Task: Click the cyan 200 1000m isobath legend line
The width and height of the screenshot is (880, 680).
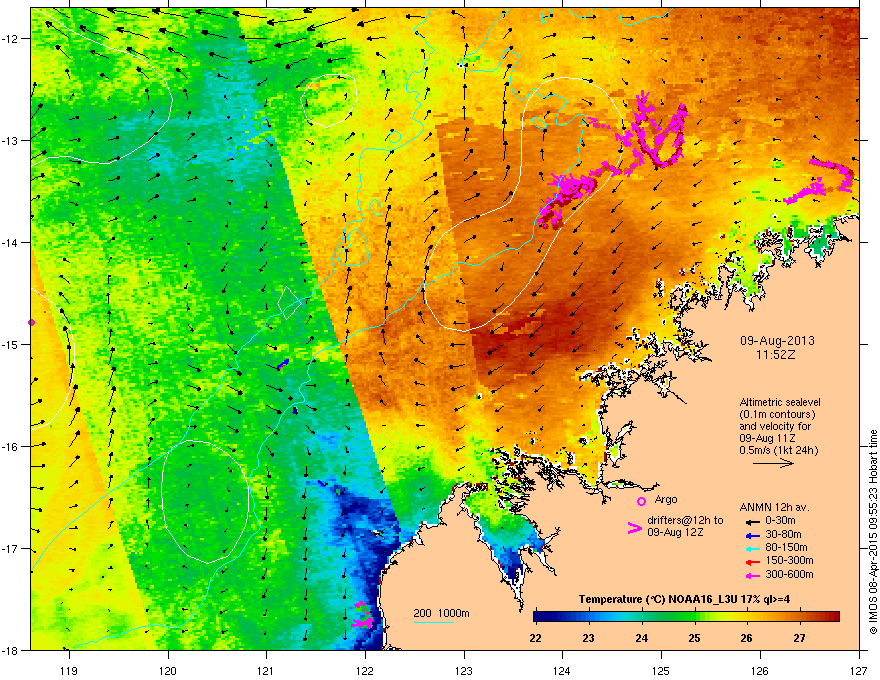Action: [433, 623]
